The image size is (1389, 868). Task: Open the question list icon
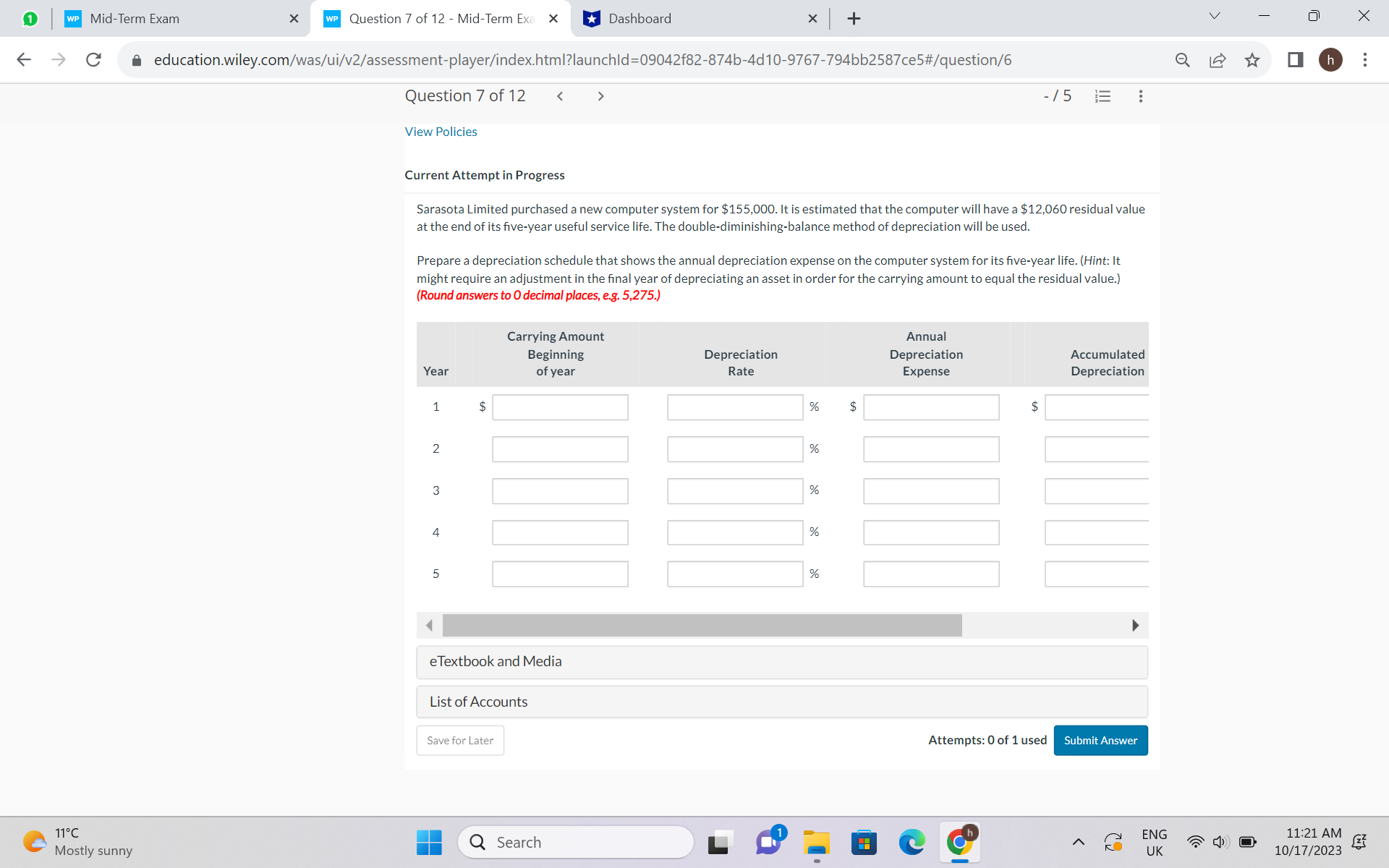pos(1102,95)
